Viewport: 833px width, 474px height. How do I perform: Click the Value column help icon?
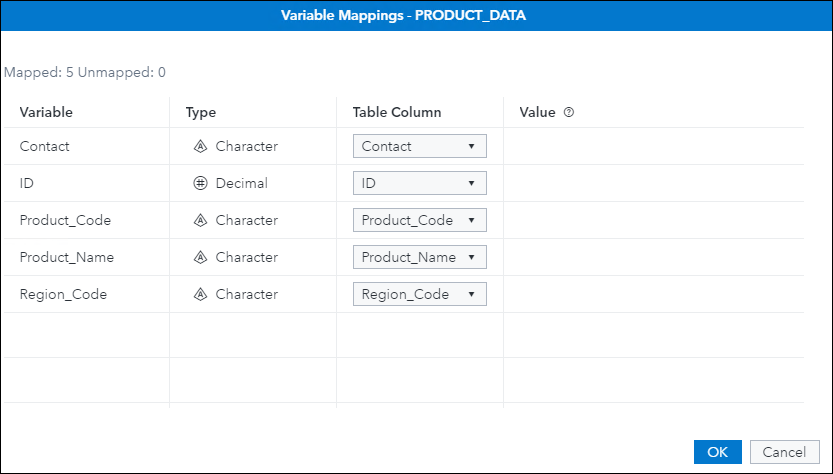pos(569,113)
